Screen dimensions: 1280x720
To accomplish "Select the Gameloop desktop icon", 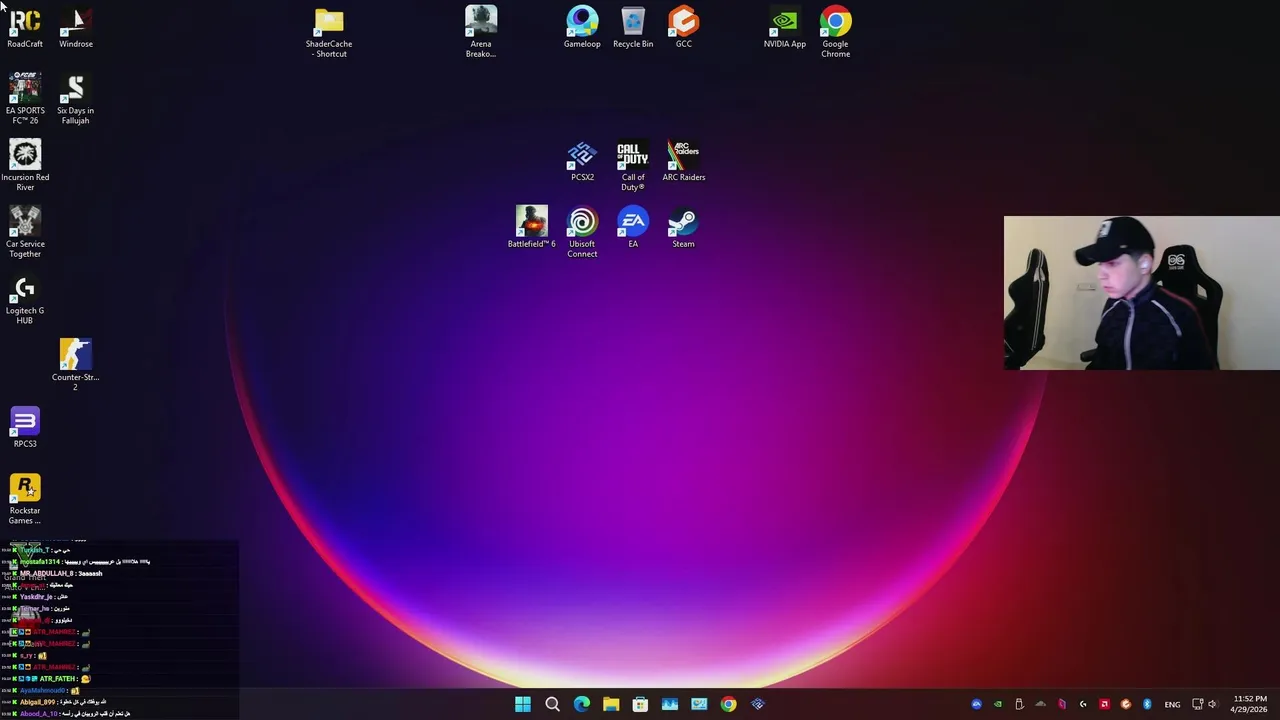I will tap(582, 28).
